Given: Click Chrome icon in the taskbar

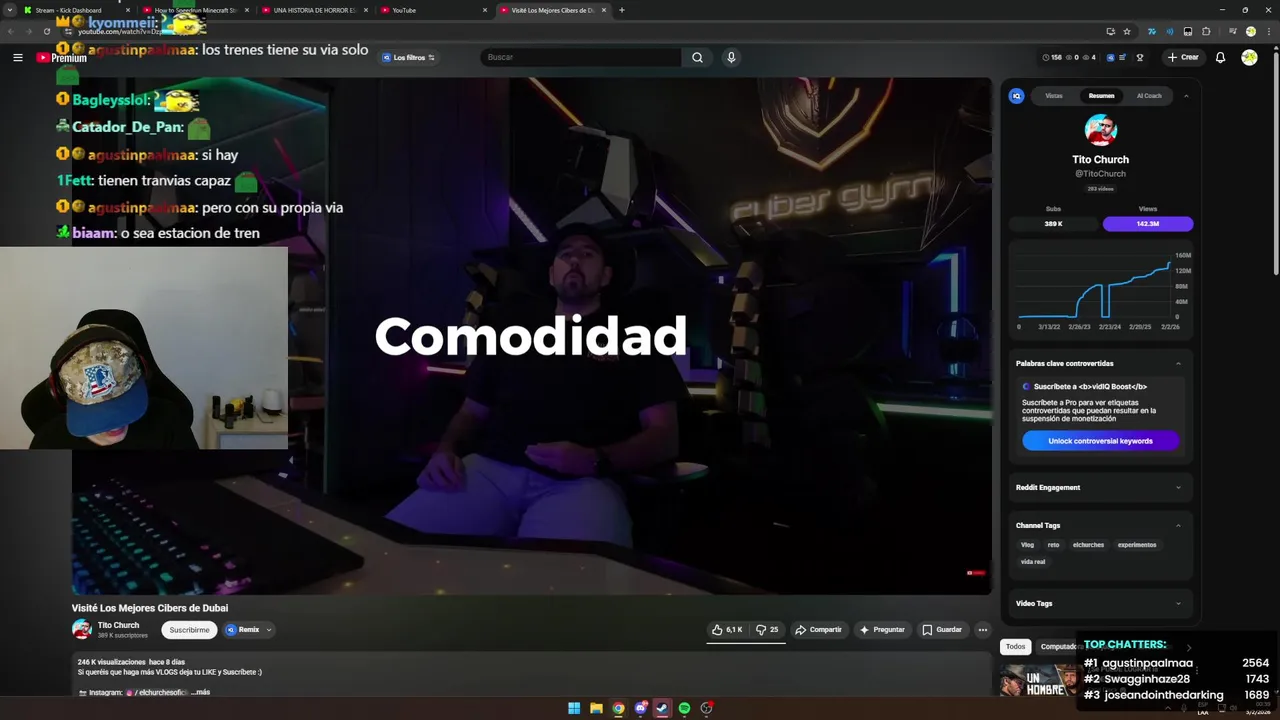Looking at the screenshot, I should 618,708.
